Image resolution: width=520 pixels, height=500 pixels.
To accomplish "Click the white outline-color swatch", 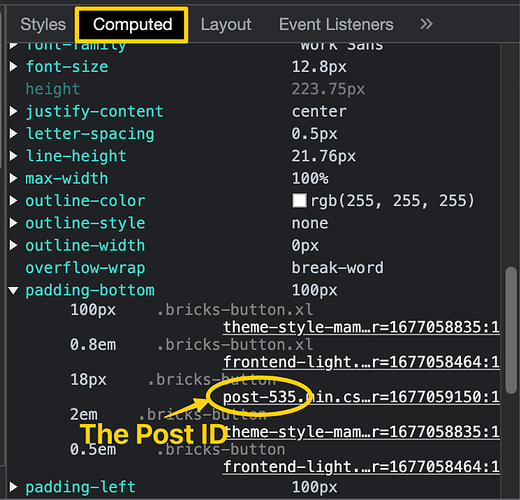I will tap(299, 201).
